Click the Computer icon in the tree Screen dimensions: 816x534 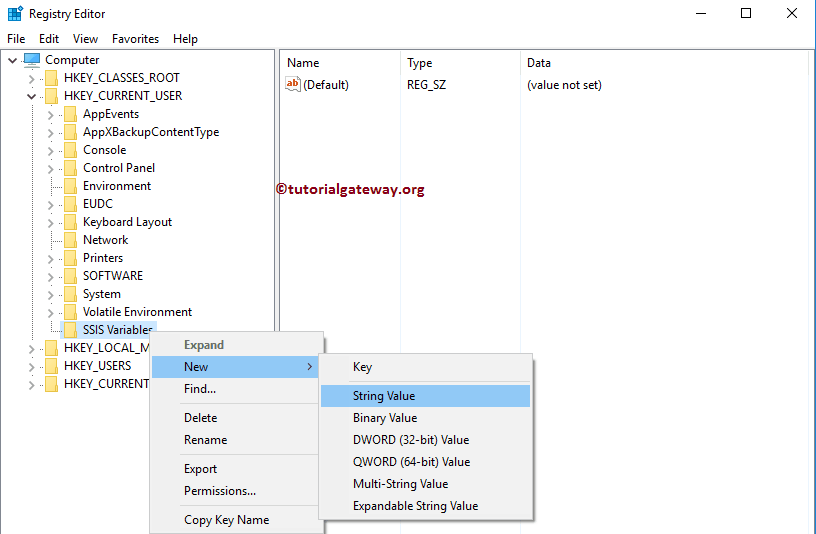(x=32, y=60)
